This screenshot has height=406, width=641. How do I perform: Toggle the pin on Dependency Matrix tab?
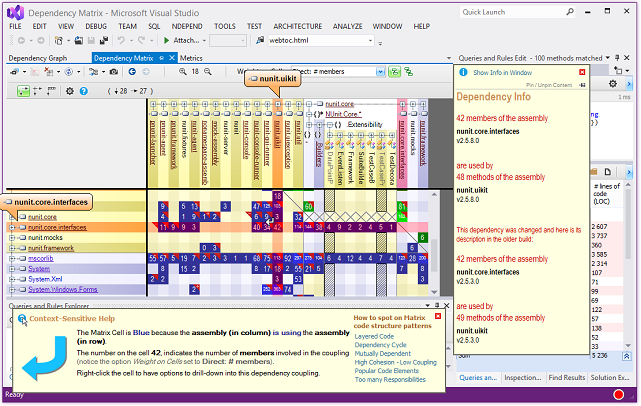tap(161, 58)
